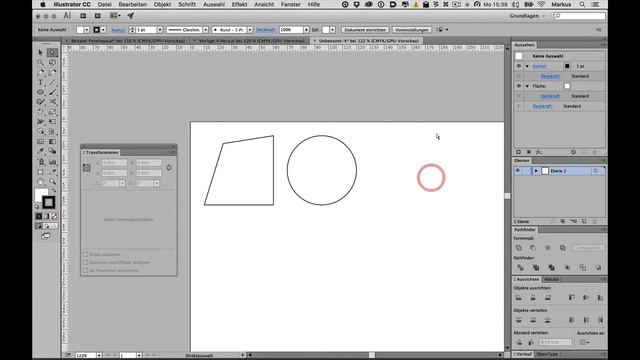Open the stroke weight dropdown arrow
640x360 pixels.
160,30
